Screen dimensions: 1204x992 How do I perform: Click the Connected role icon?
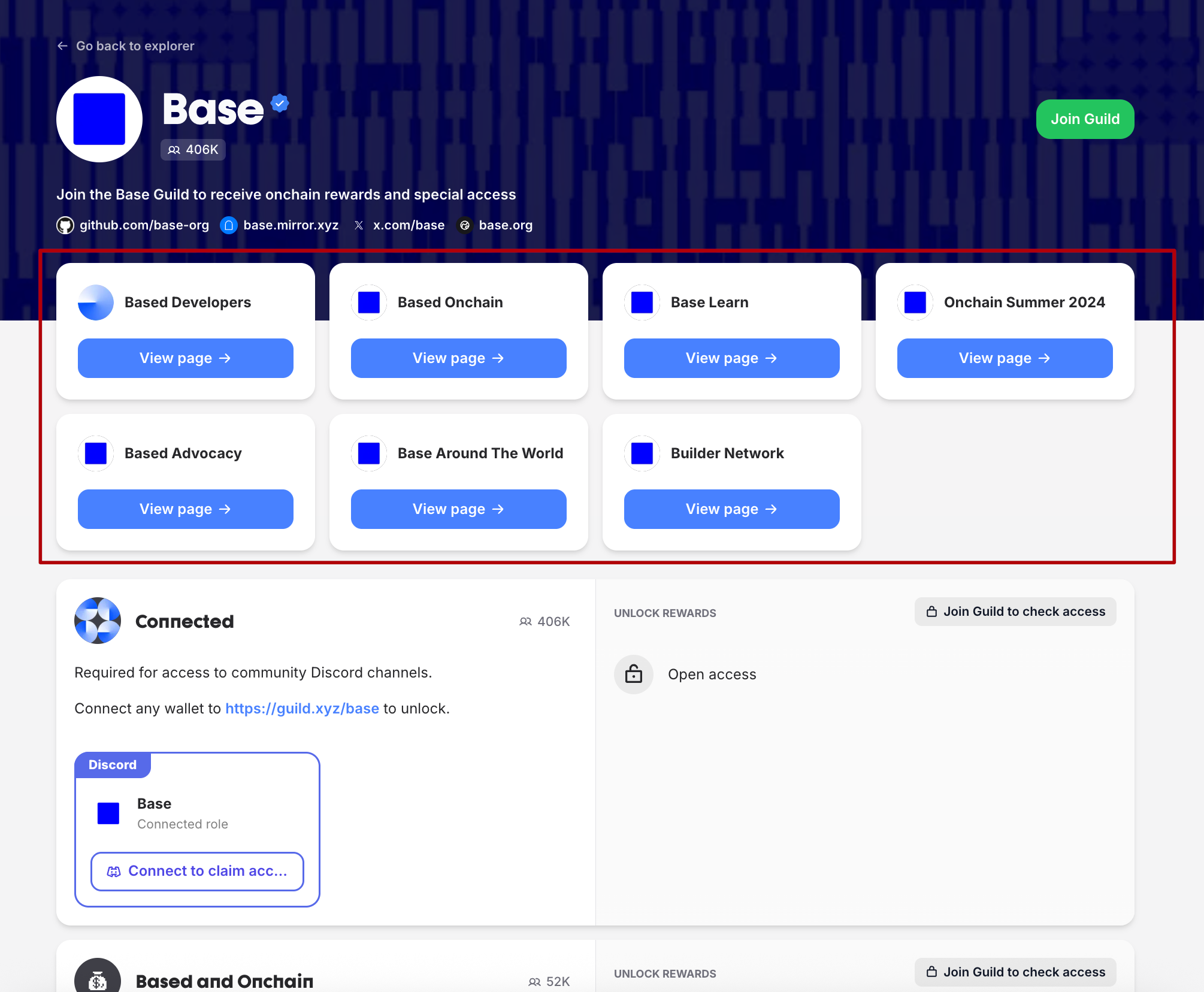pos(98,621)
